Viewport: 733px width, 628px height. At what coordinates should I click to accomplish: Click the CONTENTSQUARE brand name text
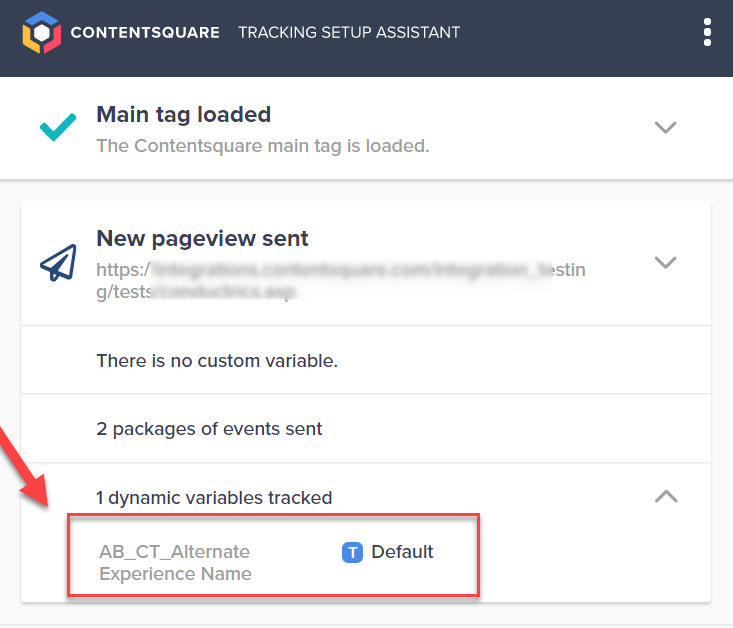145,32
